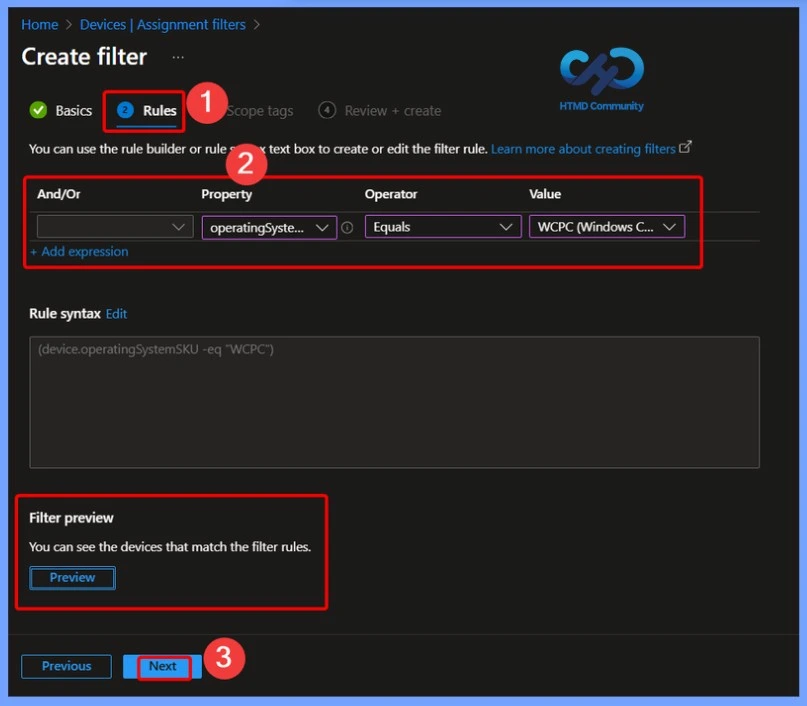Open the Property dropdown showing operatingSystemSKU
Image resolution: width=807 pixels, height=706 pixels.
tap(268, 228)
